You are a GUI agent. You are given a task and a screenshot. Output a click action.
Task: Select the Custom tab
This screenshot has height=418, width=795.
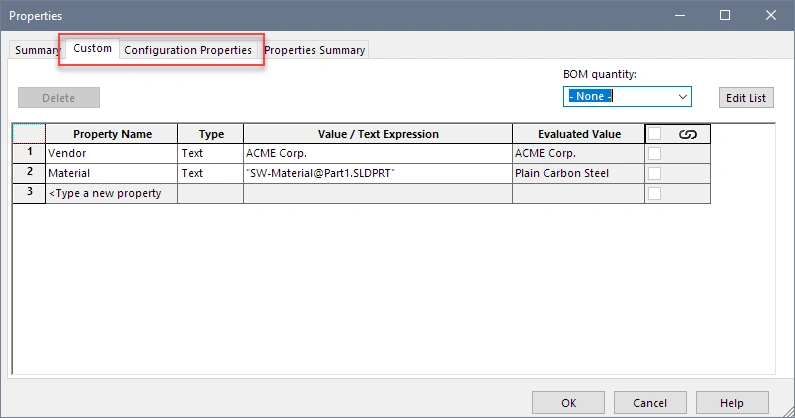(93, 49)
